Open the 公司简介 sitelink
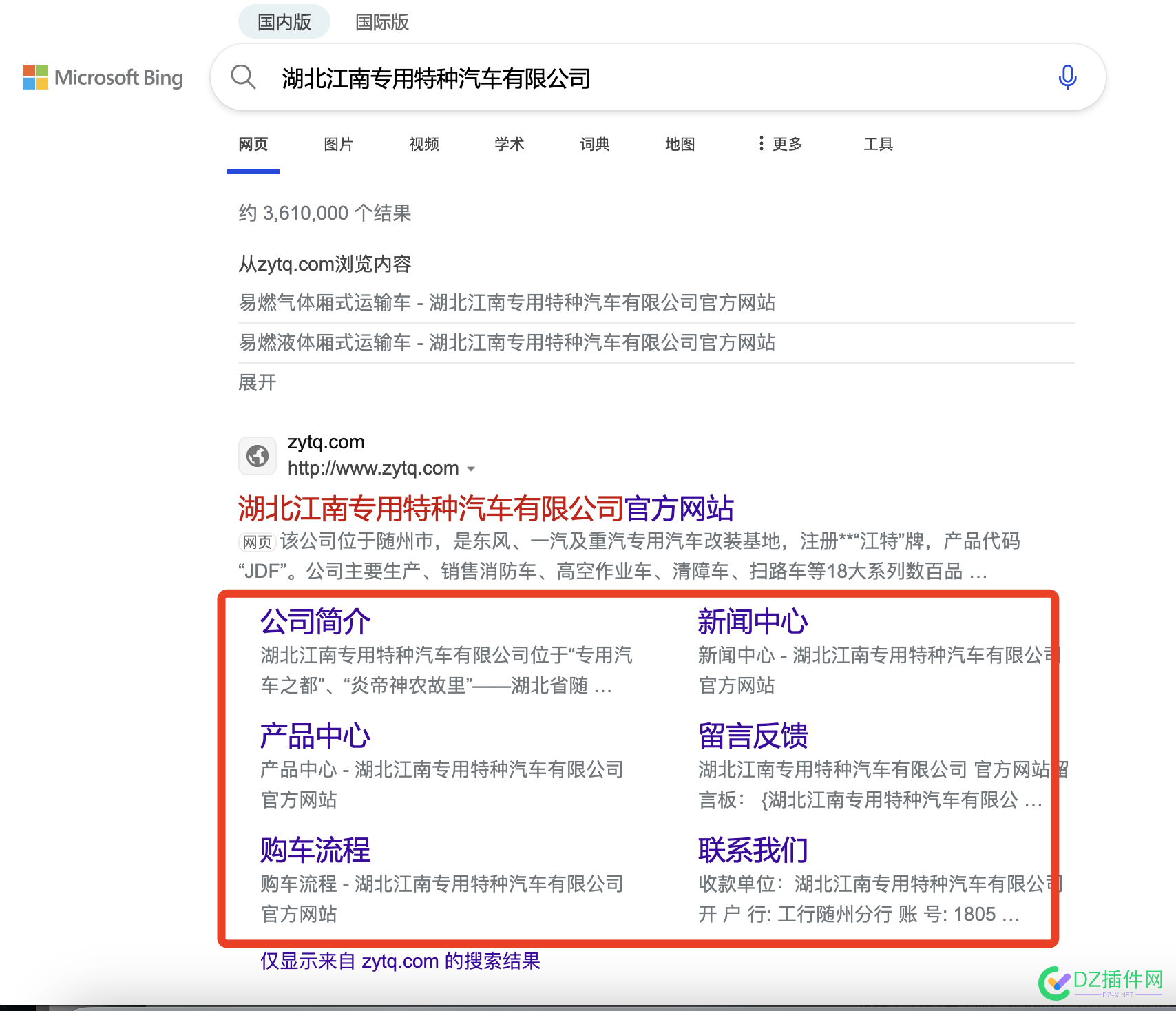 [x=315, y=621]
